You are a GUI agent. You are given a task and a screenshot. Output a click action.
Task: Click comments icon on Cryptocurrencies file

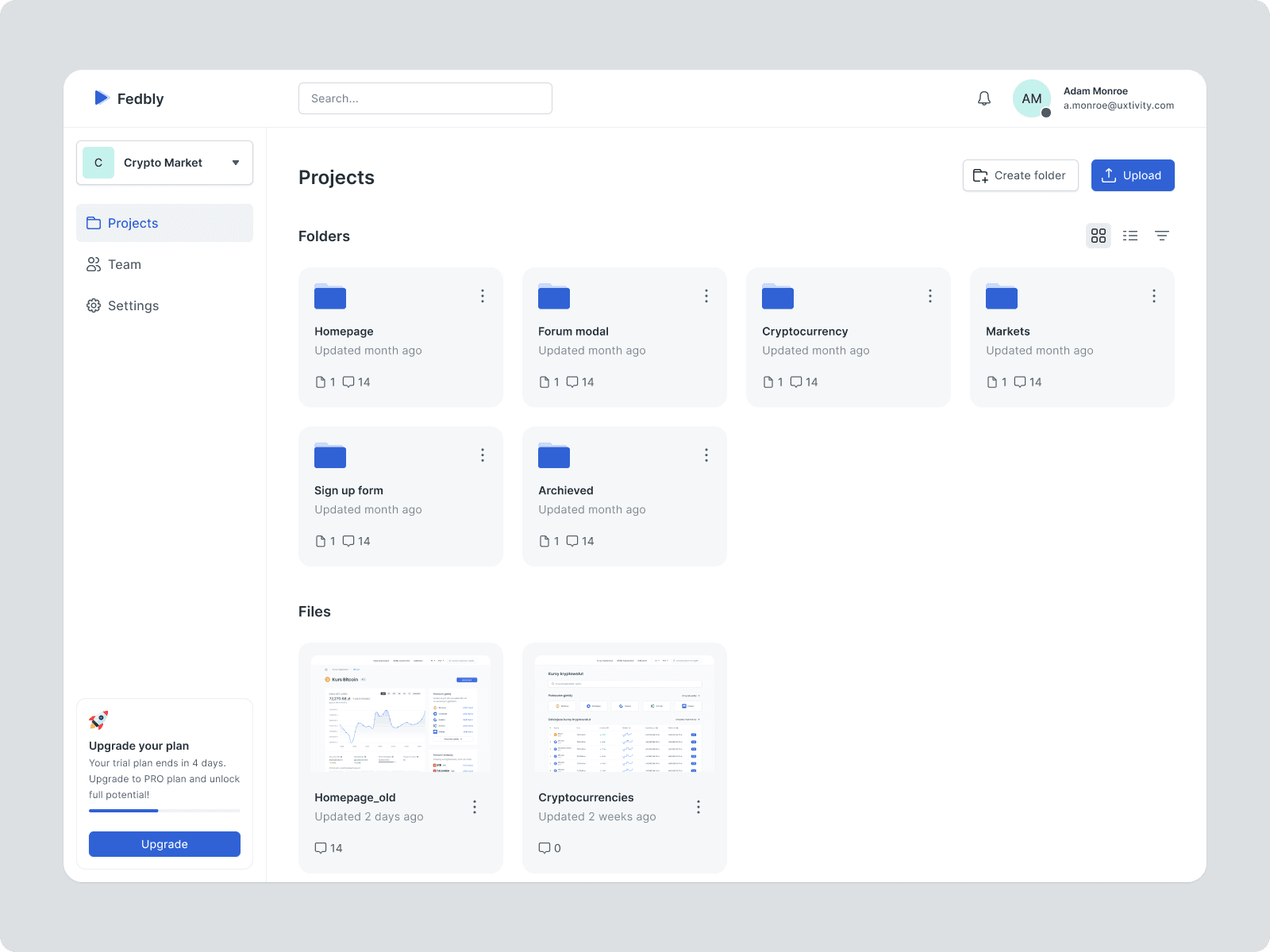click(545, 848)
